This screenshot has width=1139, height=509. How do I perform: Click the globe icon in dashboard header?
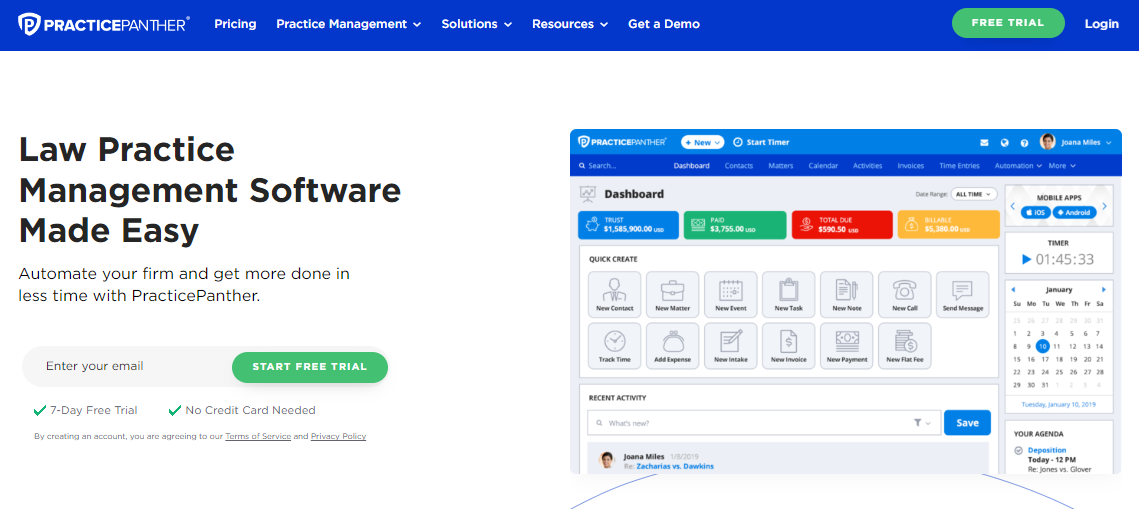pyautogui.click(x=1005, y=142)
